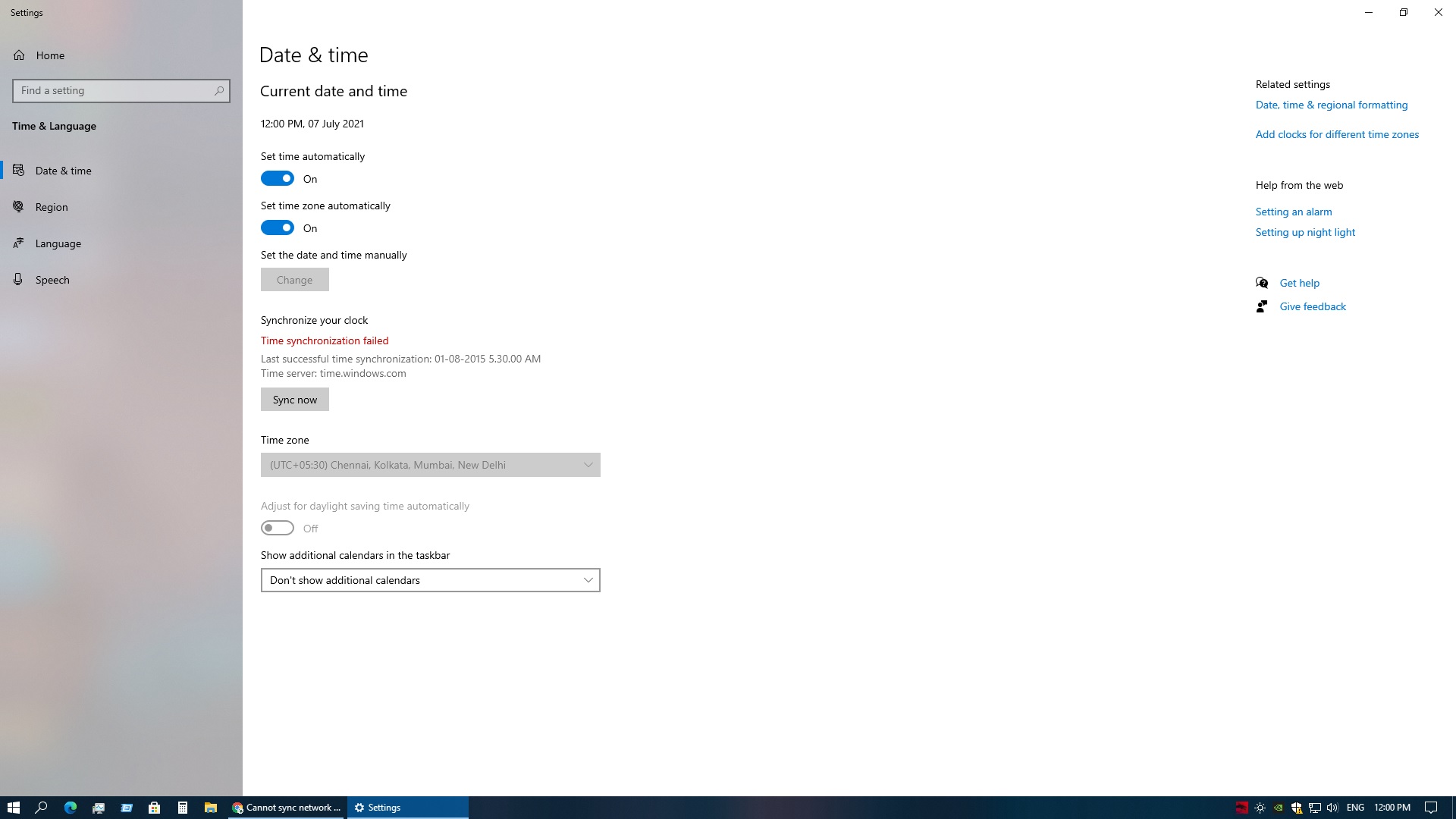Focus the Find a setting field
This screenshot has width=1456, height=819.
114,91
